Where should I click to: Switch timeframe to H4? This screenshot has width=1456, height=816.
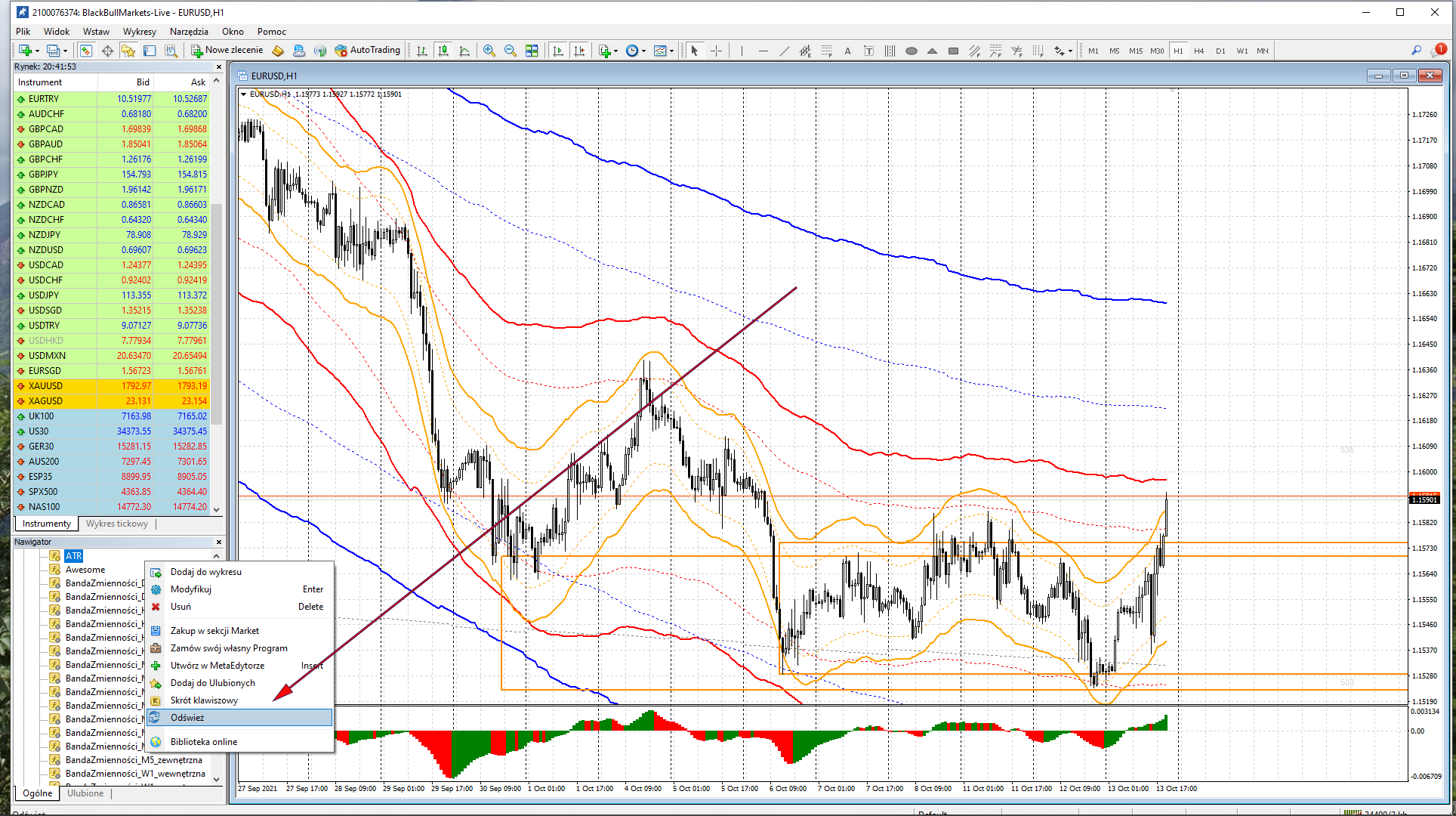coord(1199,51)
